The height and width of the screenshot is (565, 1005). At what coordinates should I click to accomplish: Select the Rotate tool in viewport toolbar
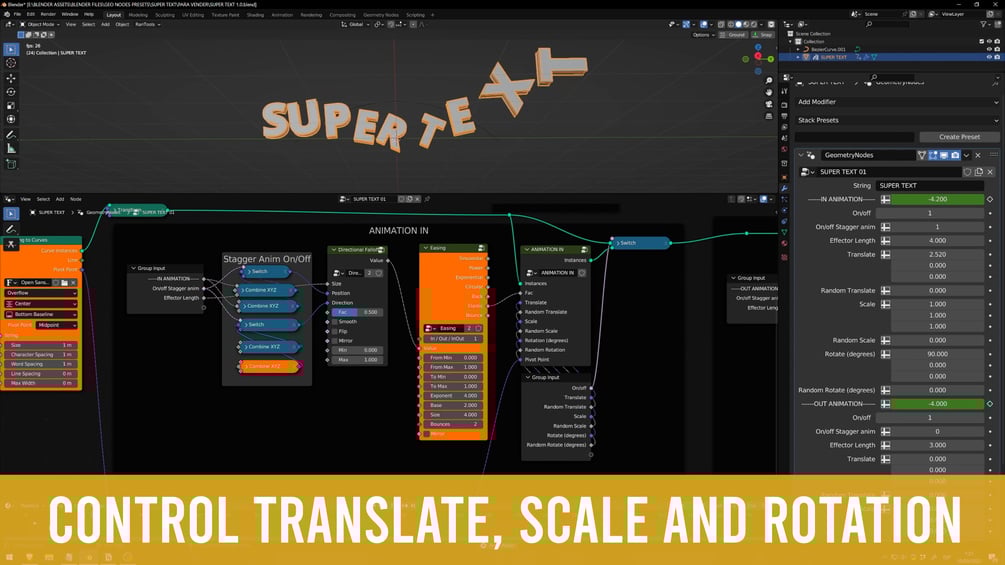tap(11, 92)
